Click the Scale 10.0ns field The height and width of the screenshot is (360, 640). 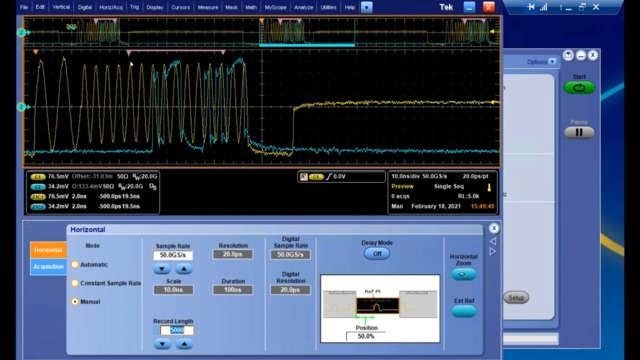[173, 290]
